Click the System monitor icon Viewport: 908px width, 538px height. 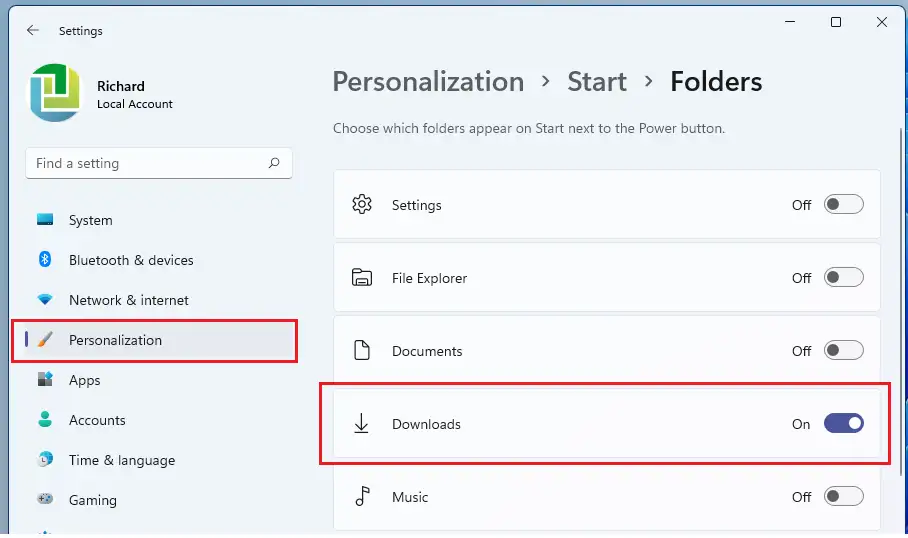45,219
